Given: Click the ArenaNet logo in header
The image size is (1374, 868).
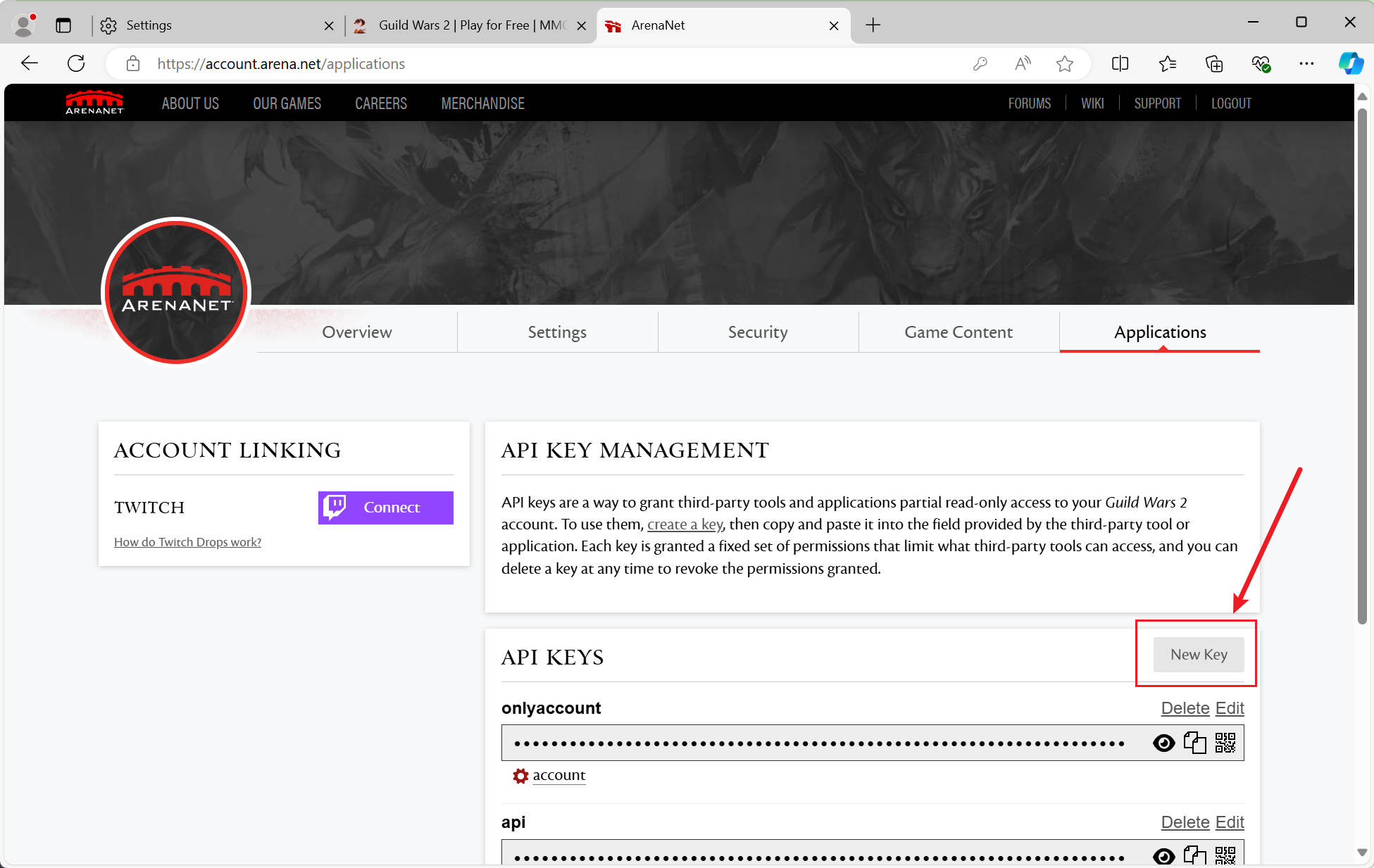Looking at the screenshot, I should (94, 103).
